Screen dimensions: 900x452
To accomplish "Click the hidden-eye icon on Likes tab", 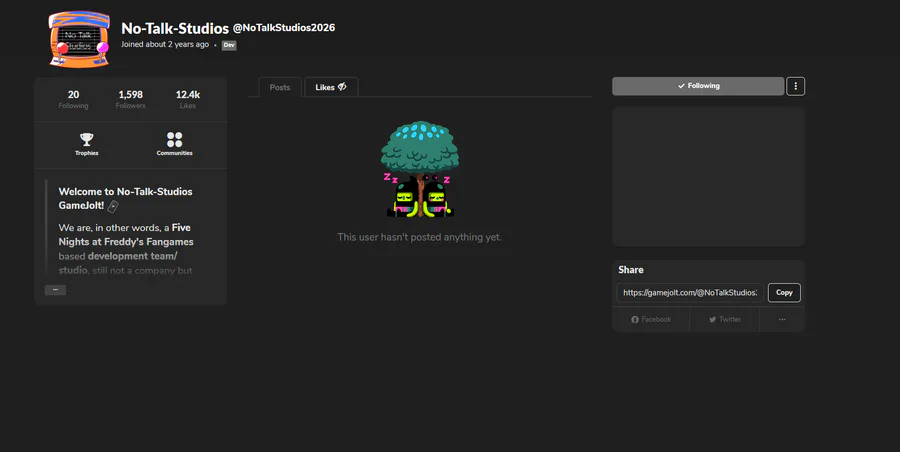I will pyautogui.click(x=342, y=87).
